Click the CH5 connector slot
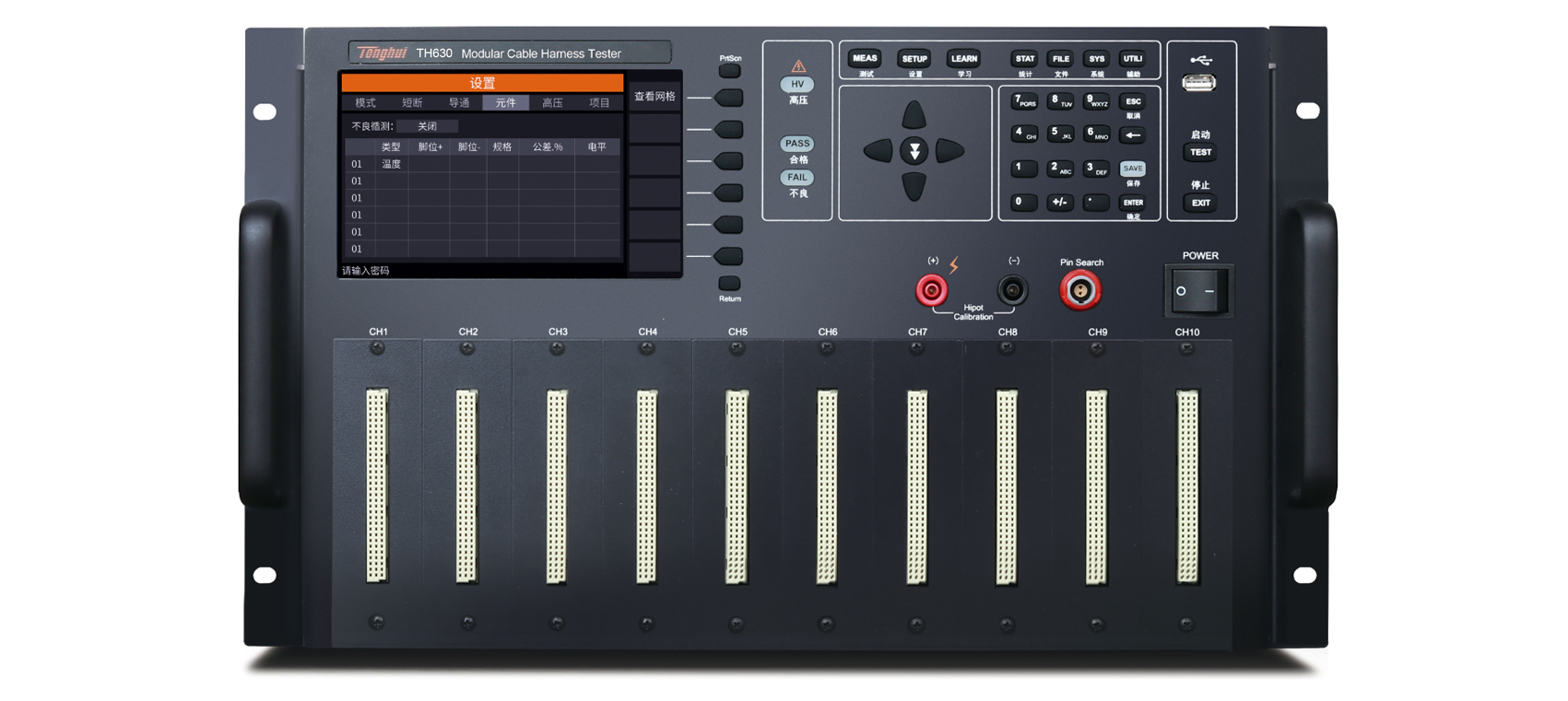Viewport: 1568px width, 701px height. tap(737, 486)
